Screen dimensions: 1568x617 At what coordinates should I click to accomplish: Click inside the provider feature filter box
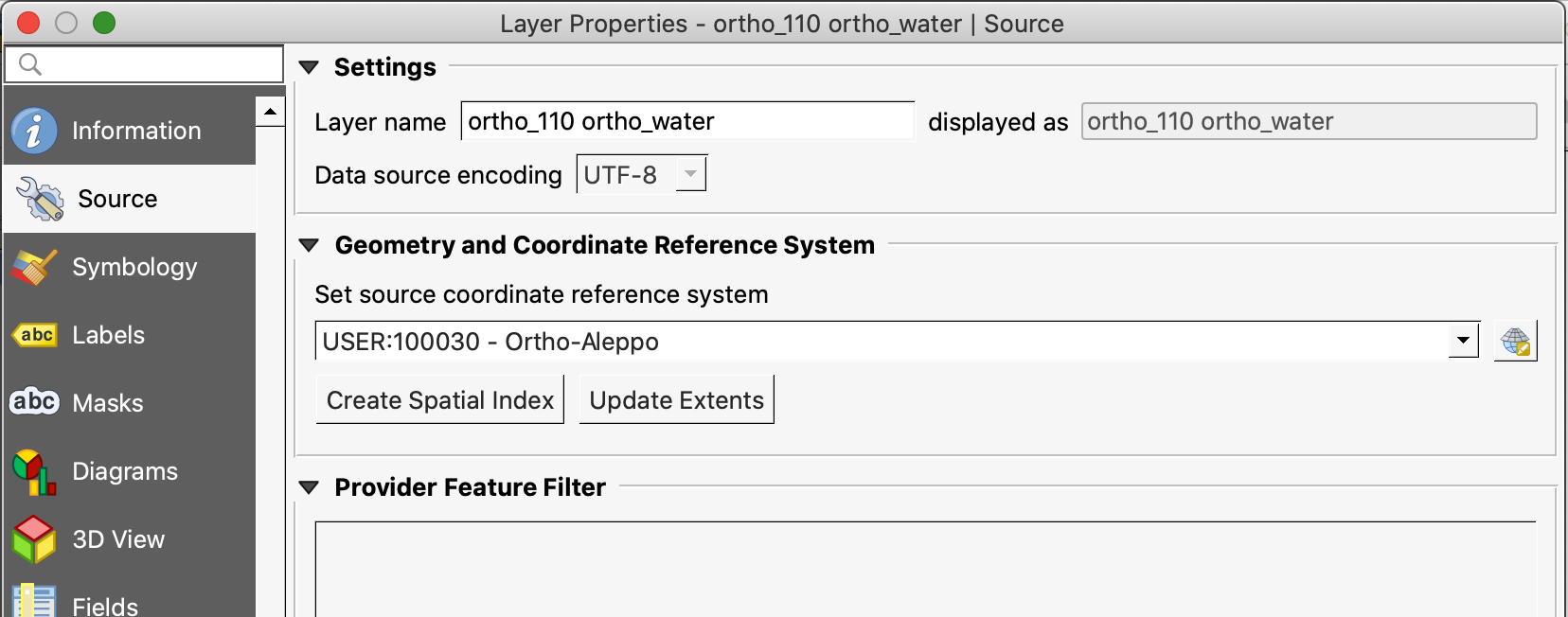click(x=926, y=569)
